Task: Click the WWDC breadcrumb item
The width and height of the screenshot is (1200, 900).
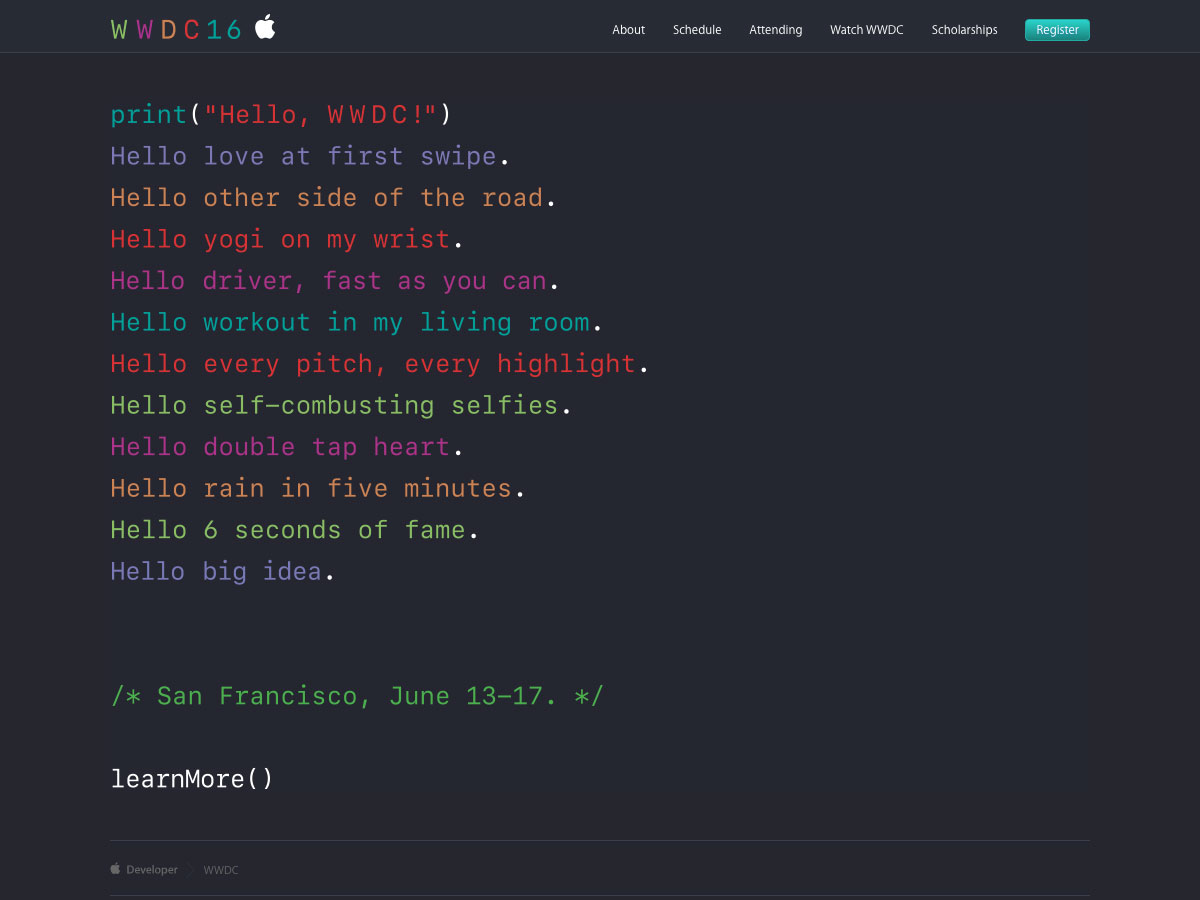Action: [x=221, y=870]
